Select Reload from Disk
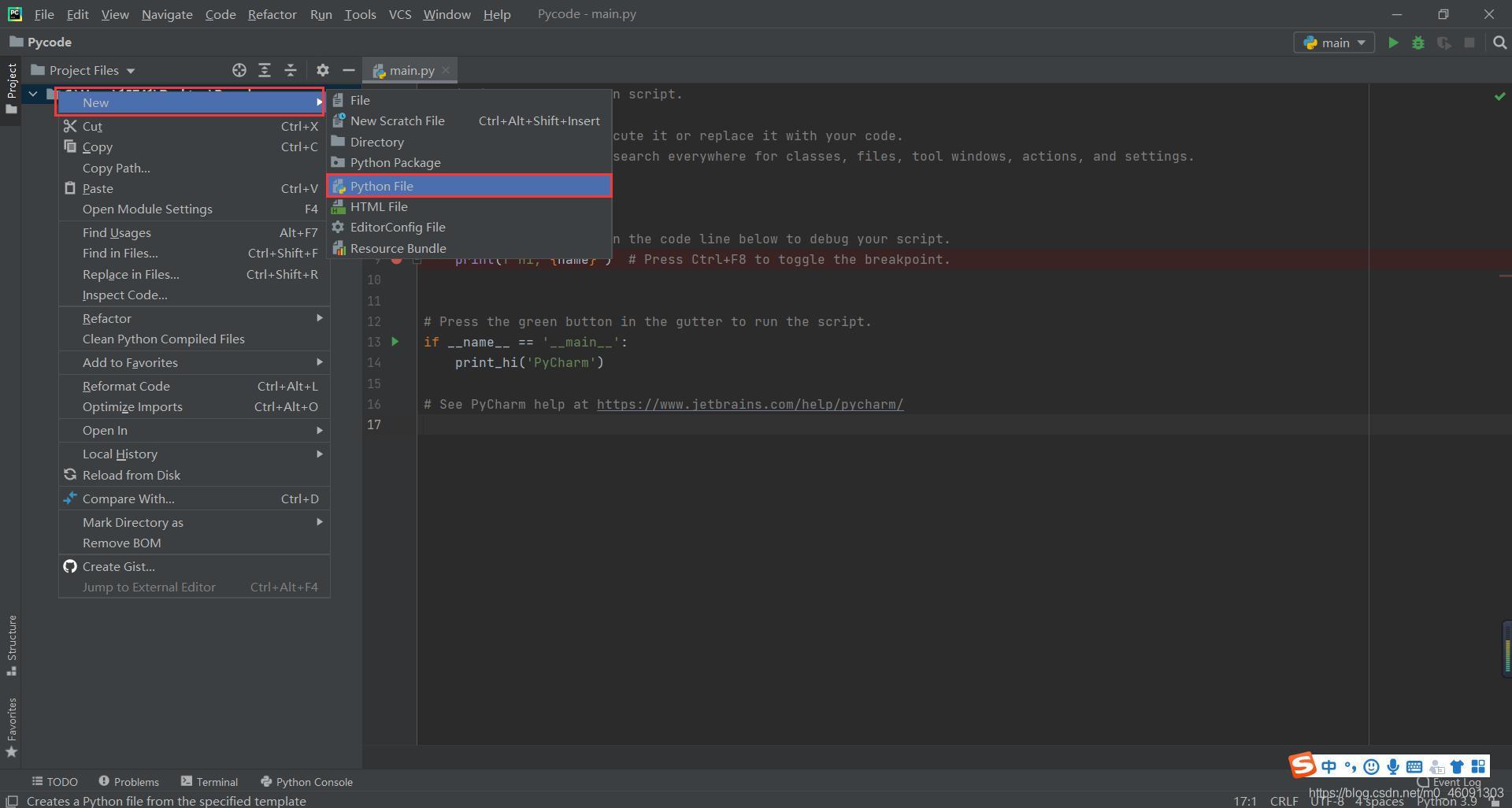1512x808 pixels. click(194, 475)
